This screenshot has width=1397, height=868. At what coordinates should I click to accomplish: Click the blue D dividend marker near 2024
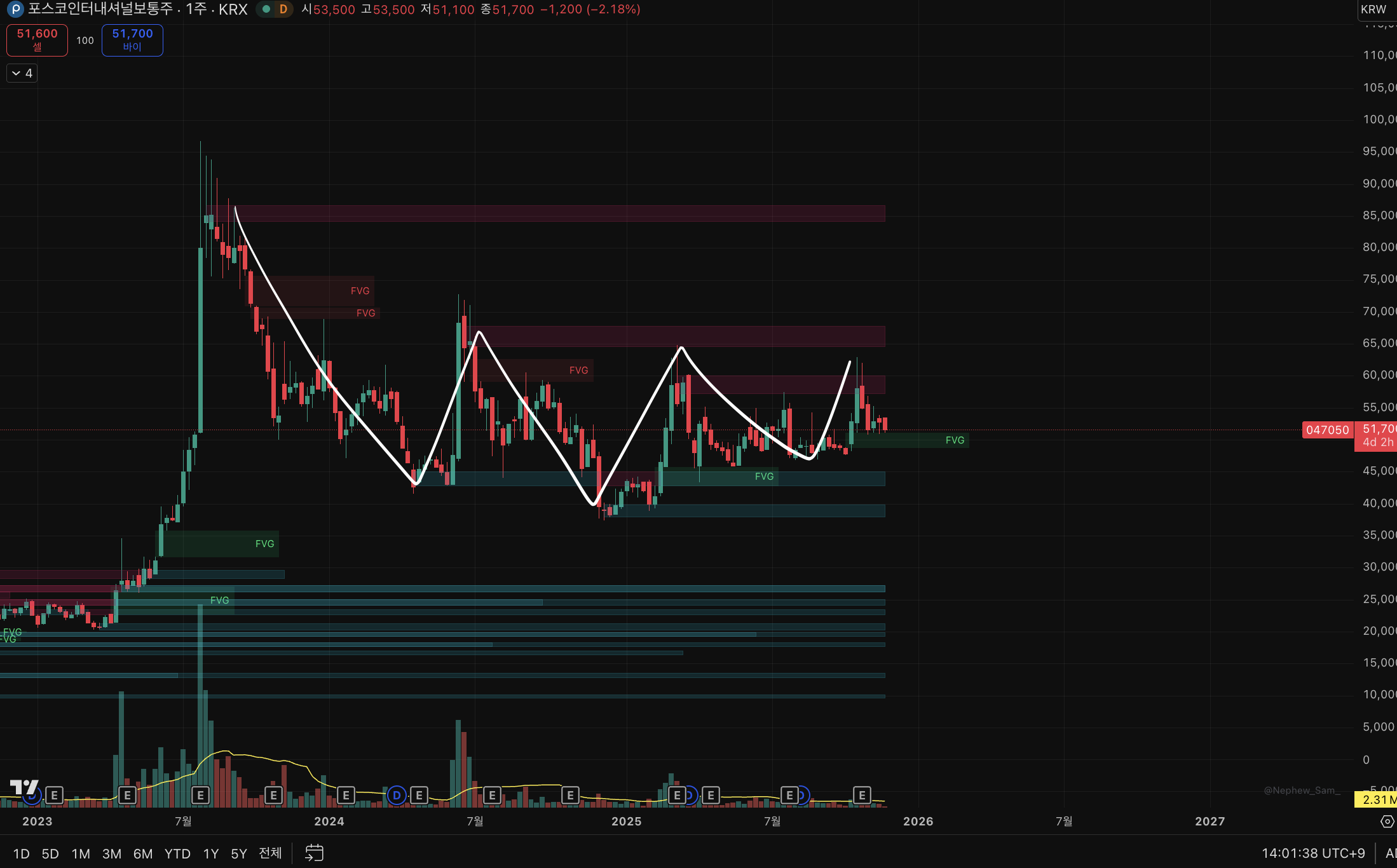point(397,795)
